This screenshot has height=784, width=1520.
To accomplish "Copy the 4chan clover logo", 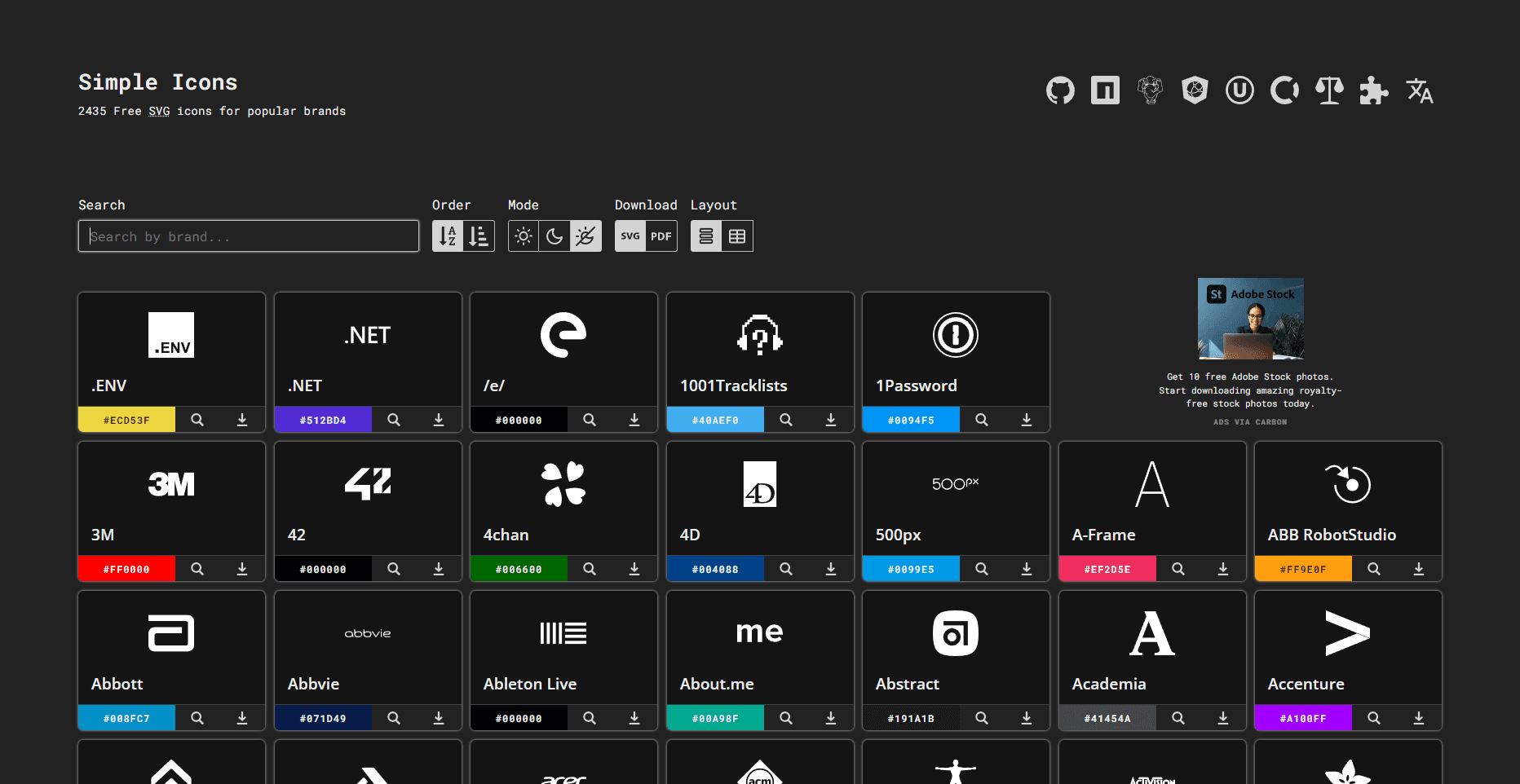I will tap(563, 484).
